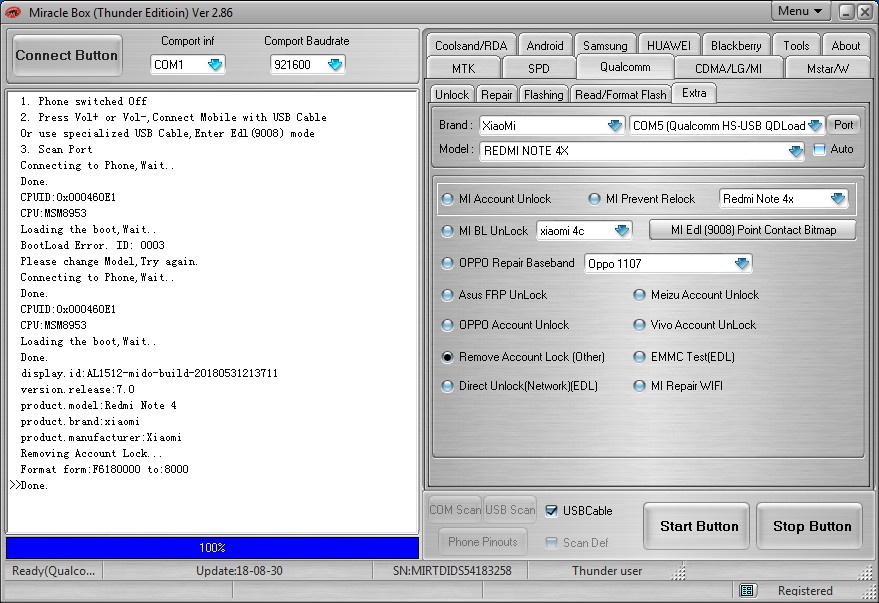Image resolution: width=879 pixels, height=603 pixels.
Task: Switch to the MTK tab
Action: pyautogui.click(x=464, y=68)
